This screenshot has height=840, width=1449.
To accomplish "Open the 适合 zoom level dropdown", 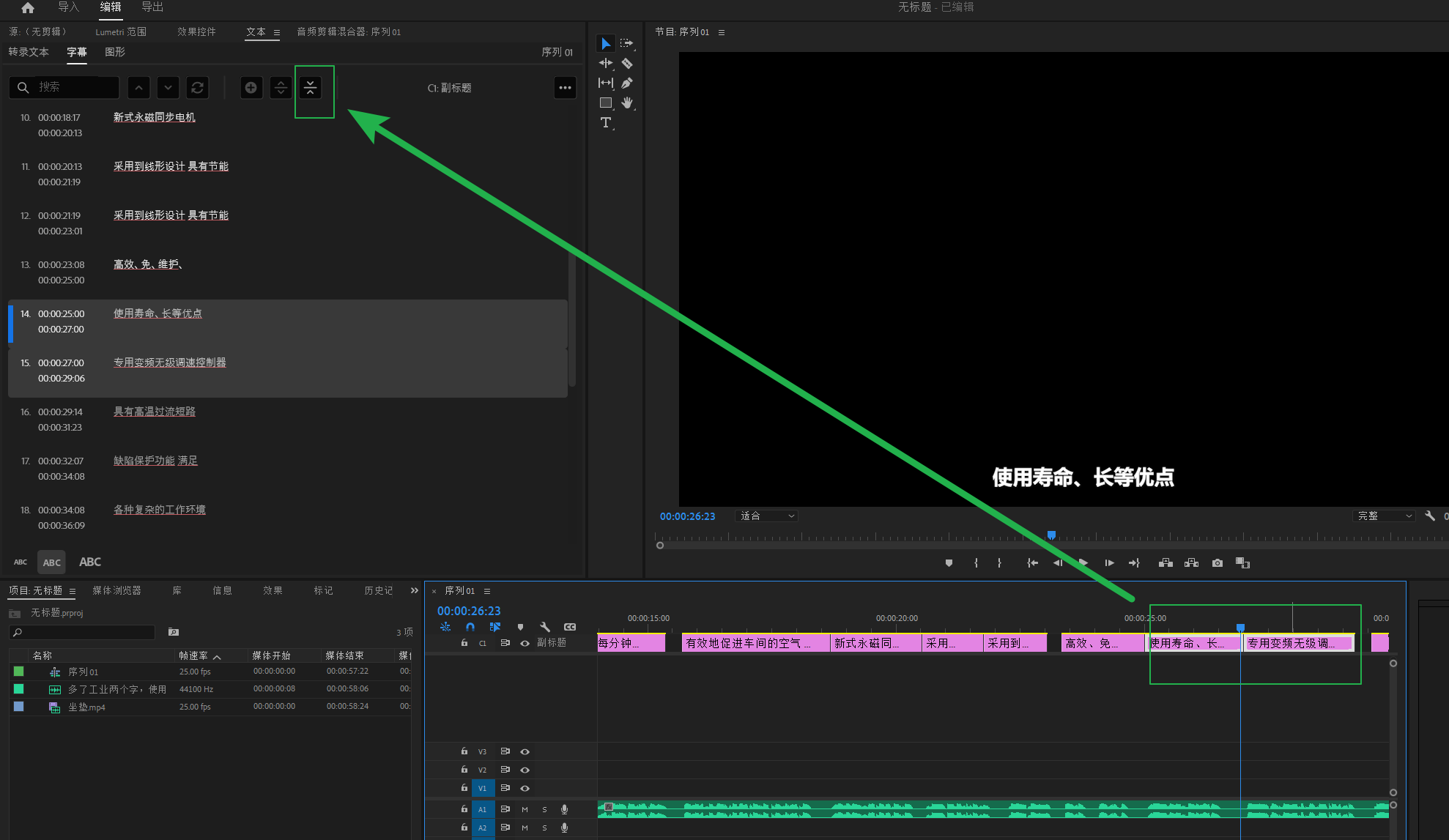I will tap(766, 516).
